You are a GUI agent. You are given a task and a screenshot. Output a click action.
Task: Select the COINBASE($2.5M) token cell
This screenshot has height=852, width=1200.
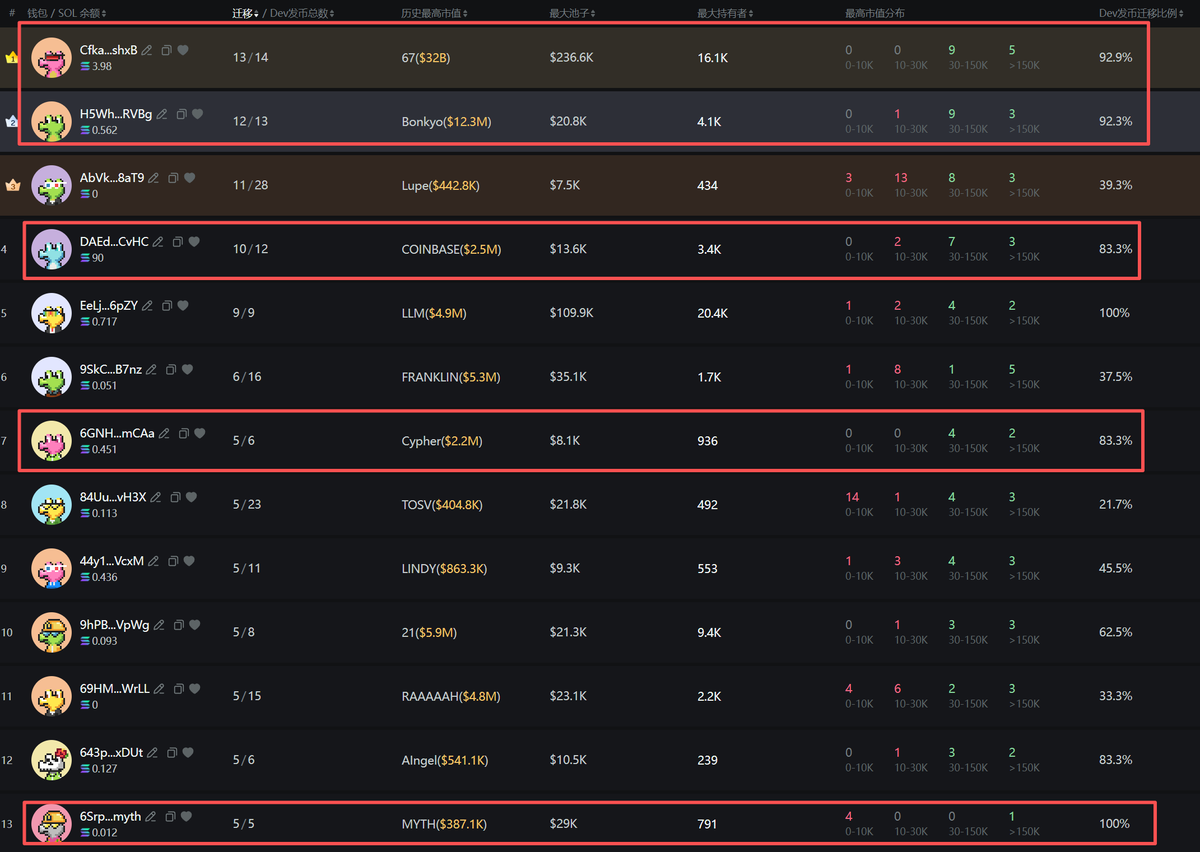[x=451, y=249]
